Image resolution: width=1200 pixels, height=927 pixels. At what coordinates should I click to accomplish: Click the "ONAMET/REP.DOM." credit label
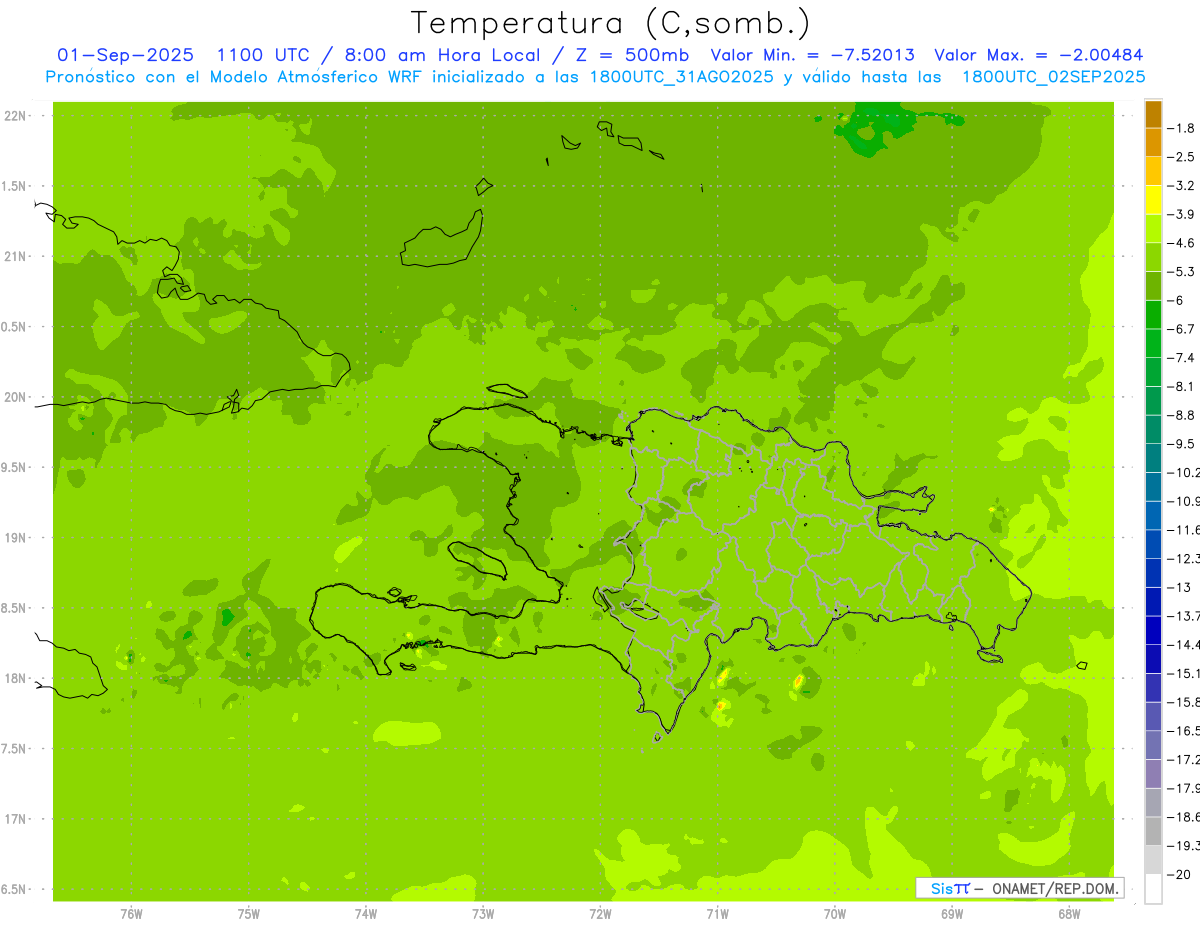pos(1057,888)
